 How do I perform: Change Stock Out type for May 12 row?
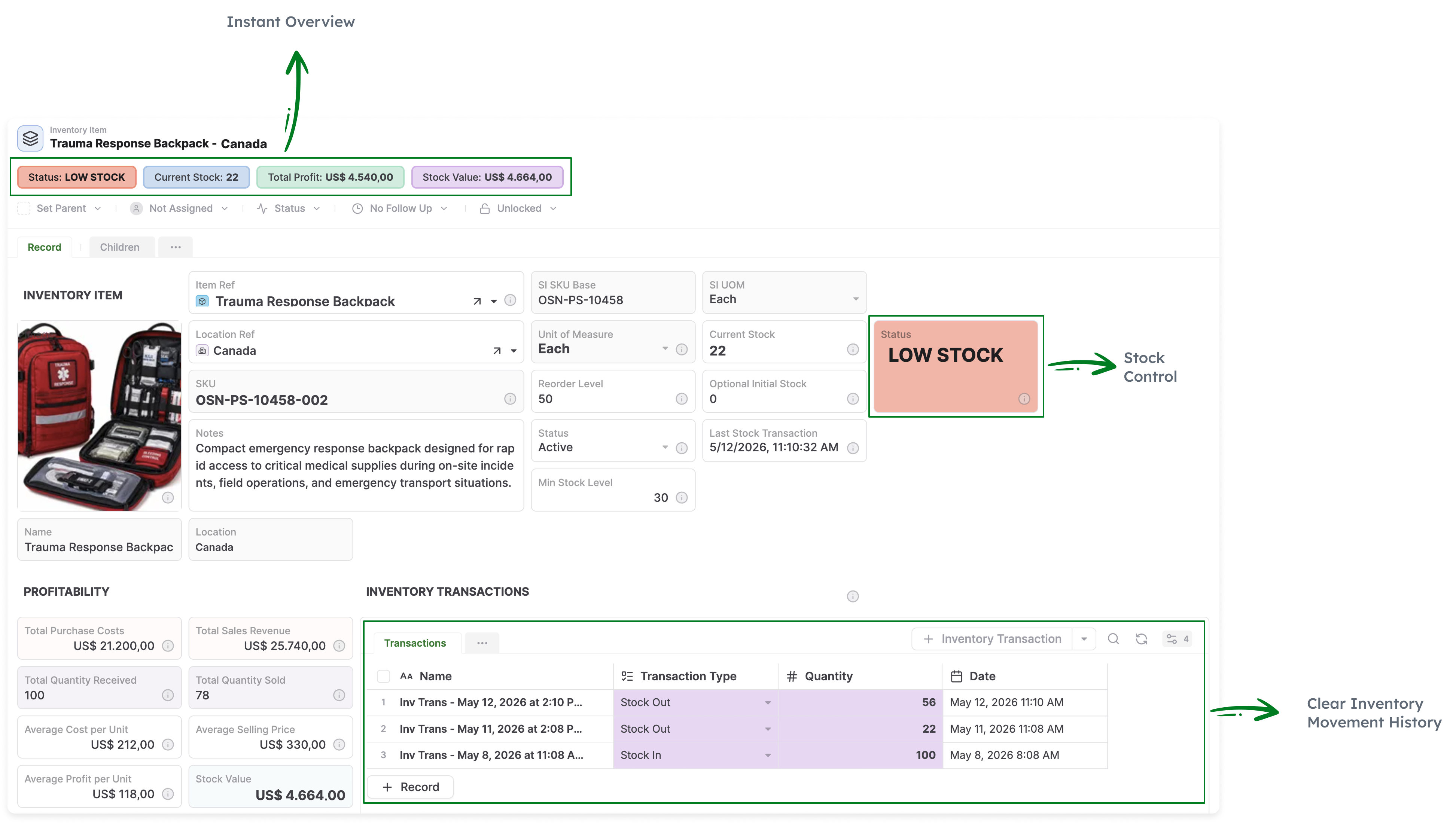(695, 702)
